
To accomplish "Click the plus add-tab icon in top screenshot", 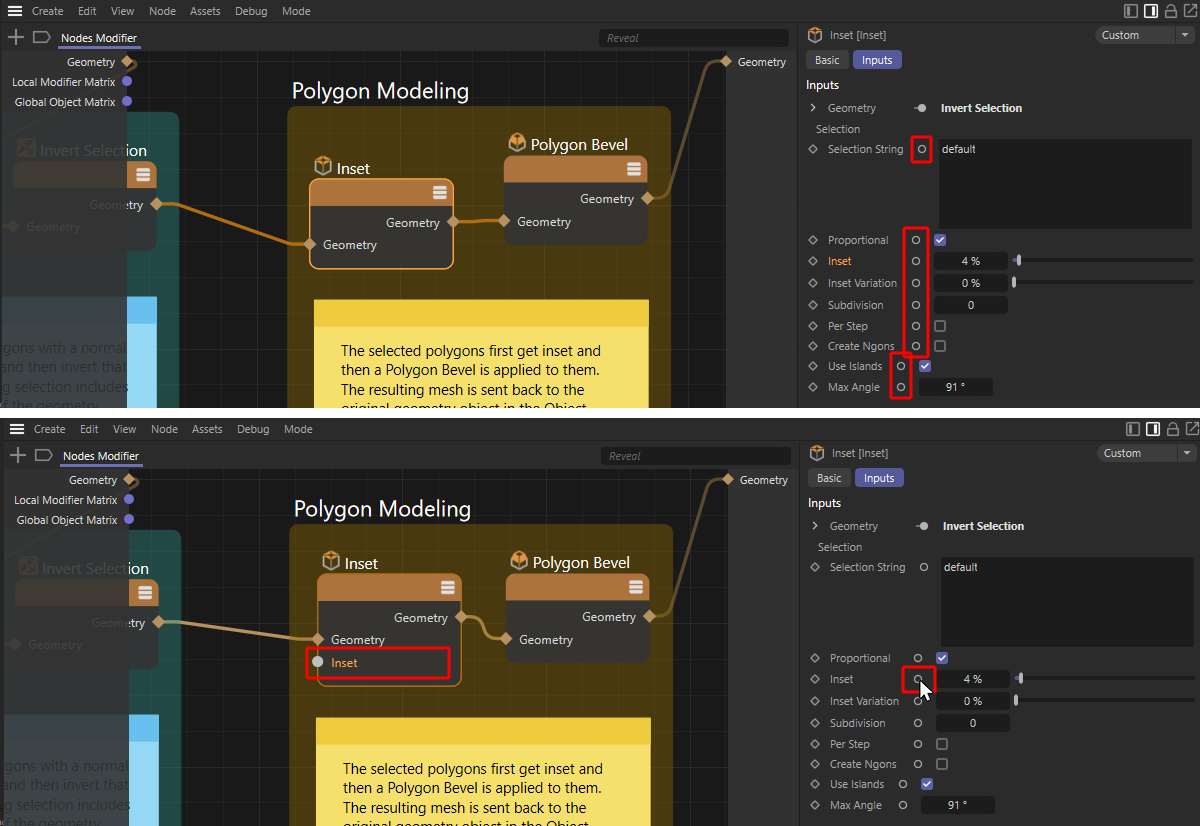I will coord(16,38).
